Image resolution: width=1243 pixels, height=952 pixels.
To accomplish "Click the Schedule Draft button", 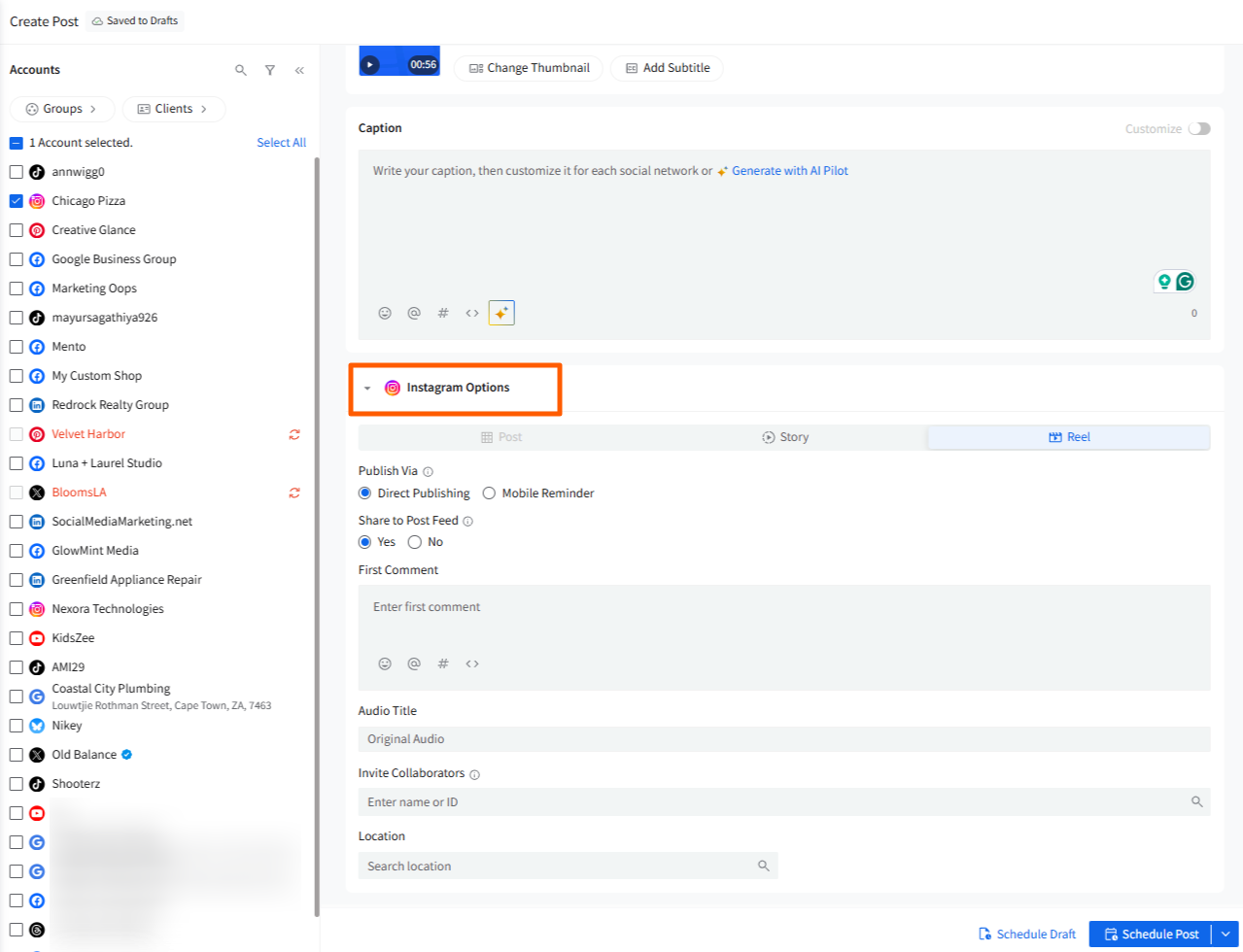I will (x=1027, y=935).
